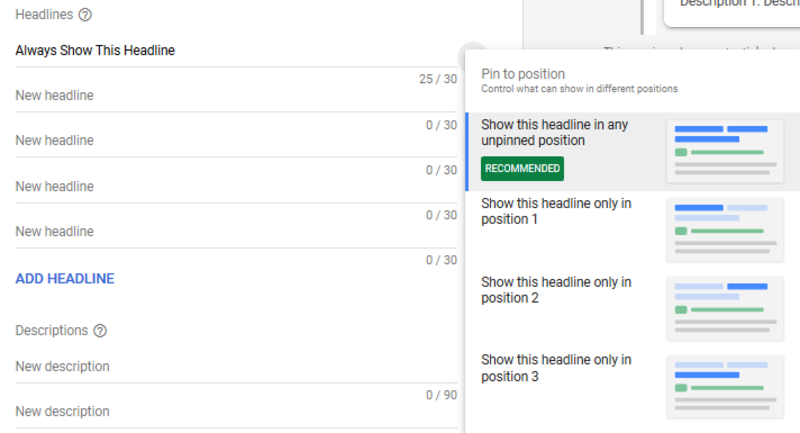Screen dimensions: 800x433
Task: Click the green RECOMMENDED badge
Action: [522, 169]
